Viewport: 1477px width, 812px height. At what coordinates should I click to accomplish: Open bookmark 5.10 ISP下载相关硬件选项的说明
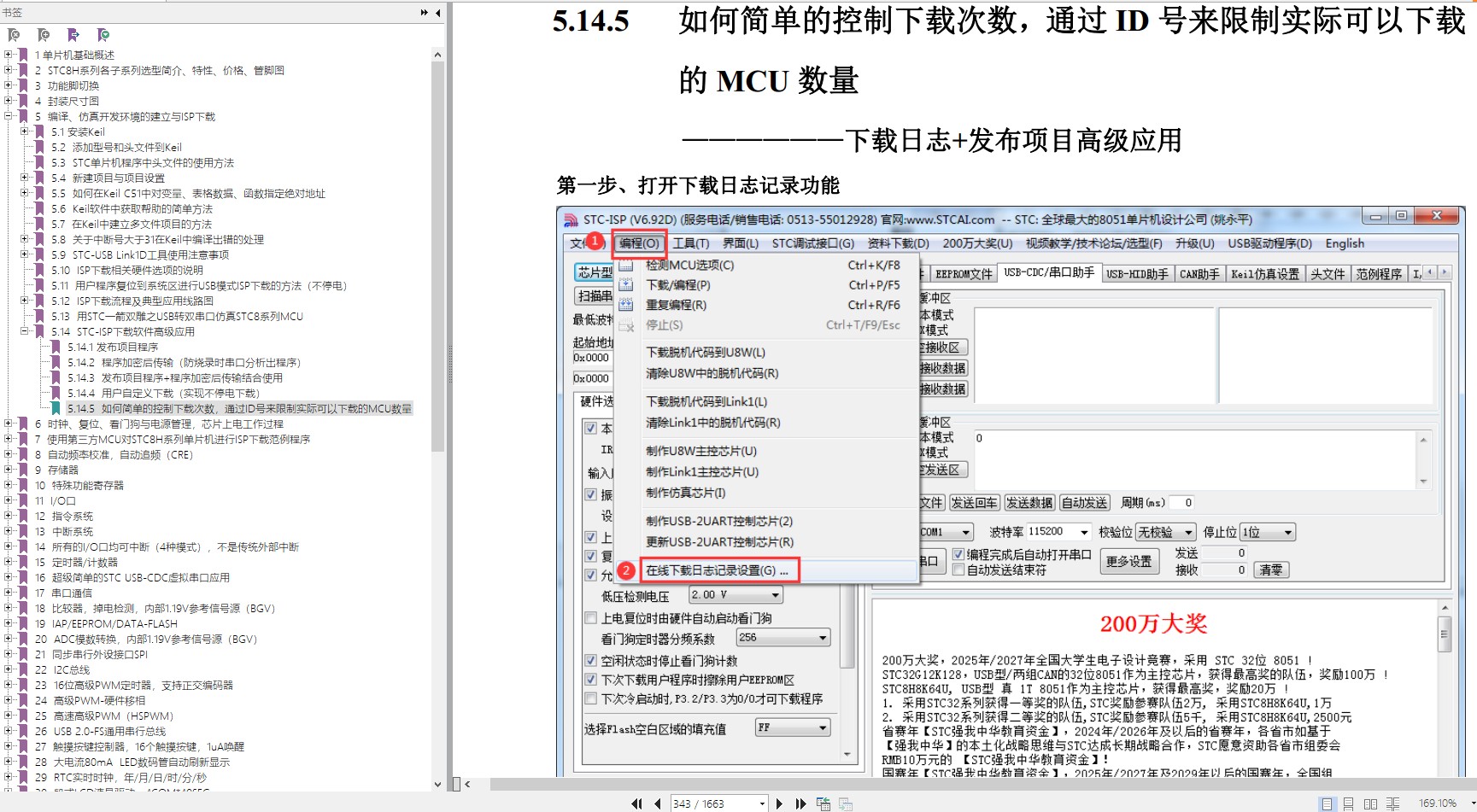pyautogui.click(x=127, y=271)
